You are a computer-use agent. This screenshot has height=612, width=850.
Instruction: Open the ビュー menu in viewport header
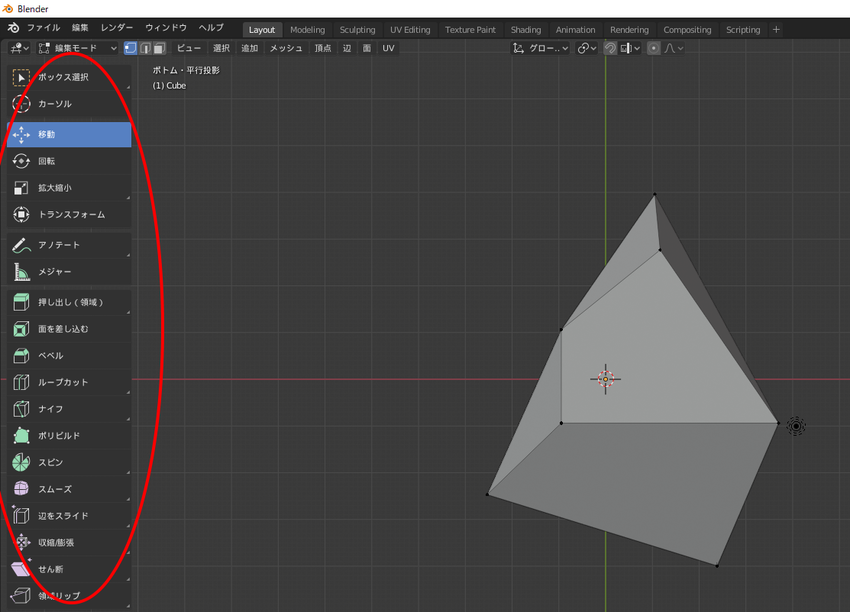click(189, 48)
